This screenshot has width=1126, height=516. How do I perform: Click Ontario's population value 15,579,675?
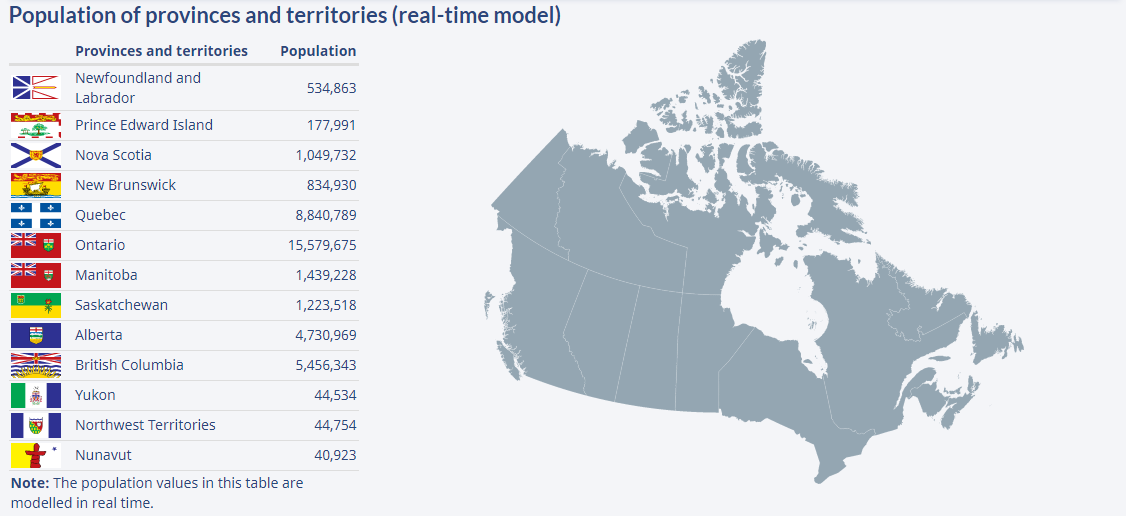322,245
